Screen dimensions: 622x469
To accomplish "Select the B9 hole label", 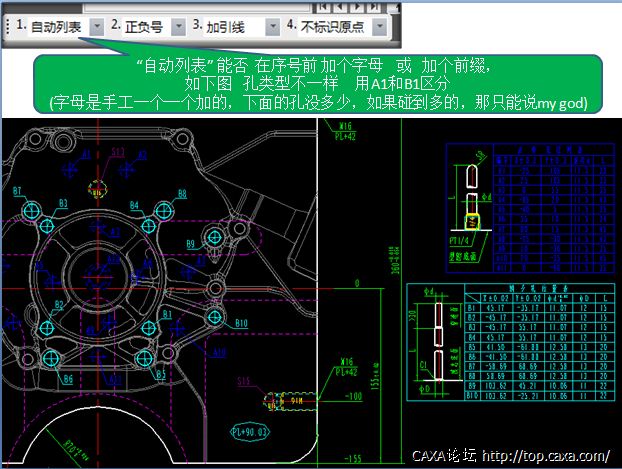I will pyautogui.click(x=191, y=244).
